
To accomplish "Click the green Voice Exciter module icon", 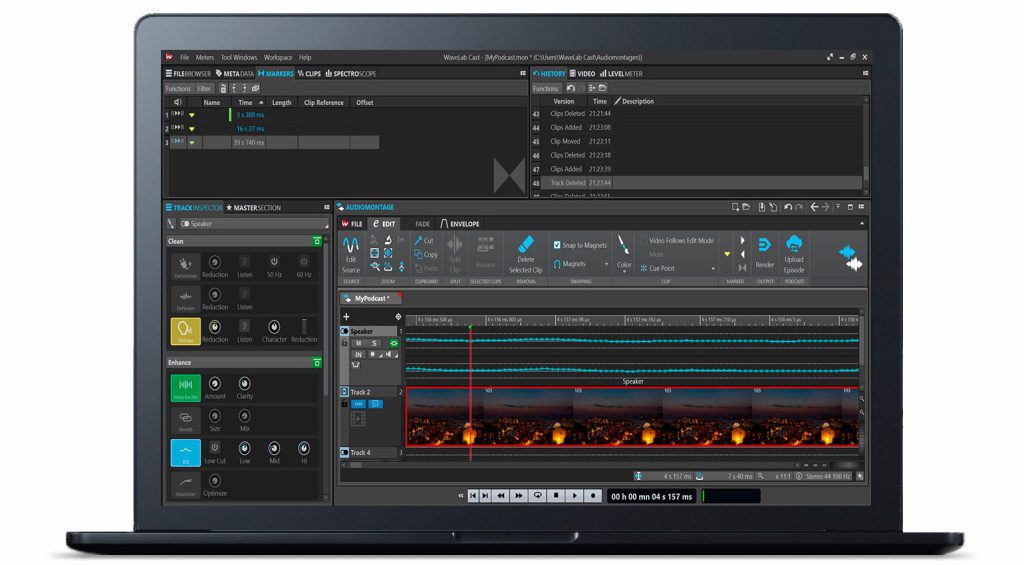I will (185, 387).
